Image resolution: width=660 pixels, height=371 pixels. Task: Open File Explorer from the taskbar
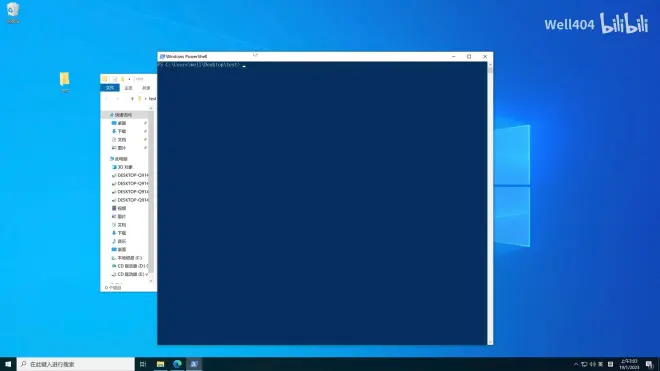(x=160, y=364)
